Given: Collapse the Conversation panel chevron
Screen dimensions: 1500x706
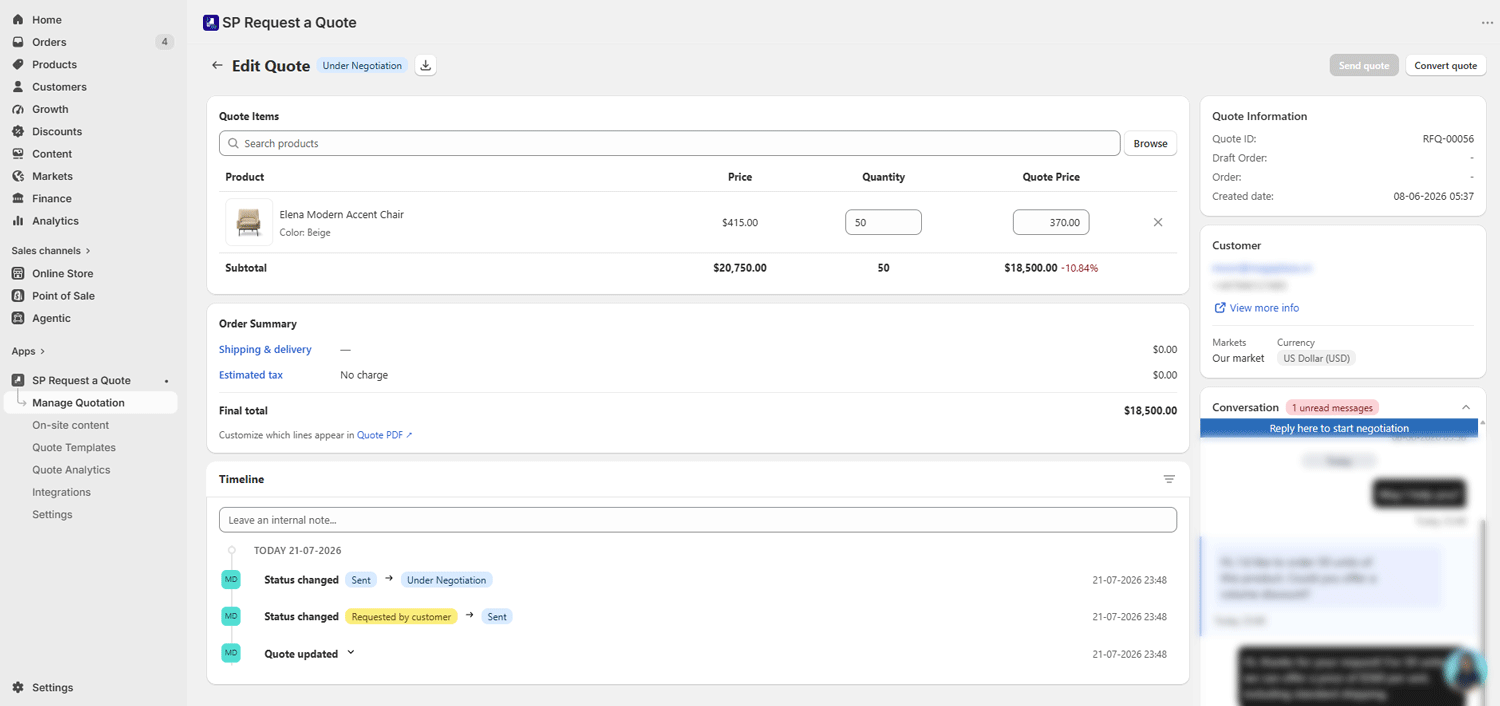Looking at the screenshot, I should (x=1466, y=407).
